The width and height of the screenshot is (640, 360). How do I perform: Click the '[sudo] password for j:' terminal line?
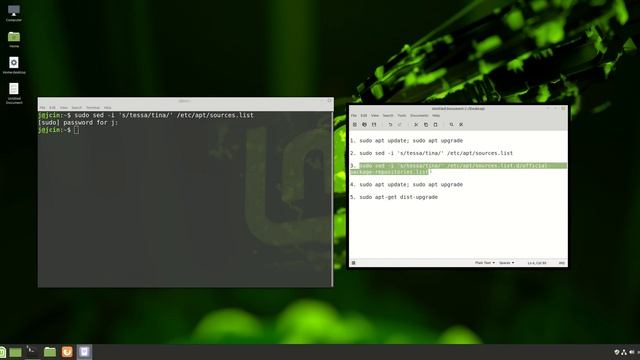click(x=78, y=122)
